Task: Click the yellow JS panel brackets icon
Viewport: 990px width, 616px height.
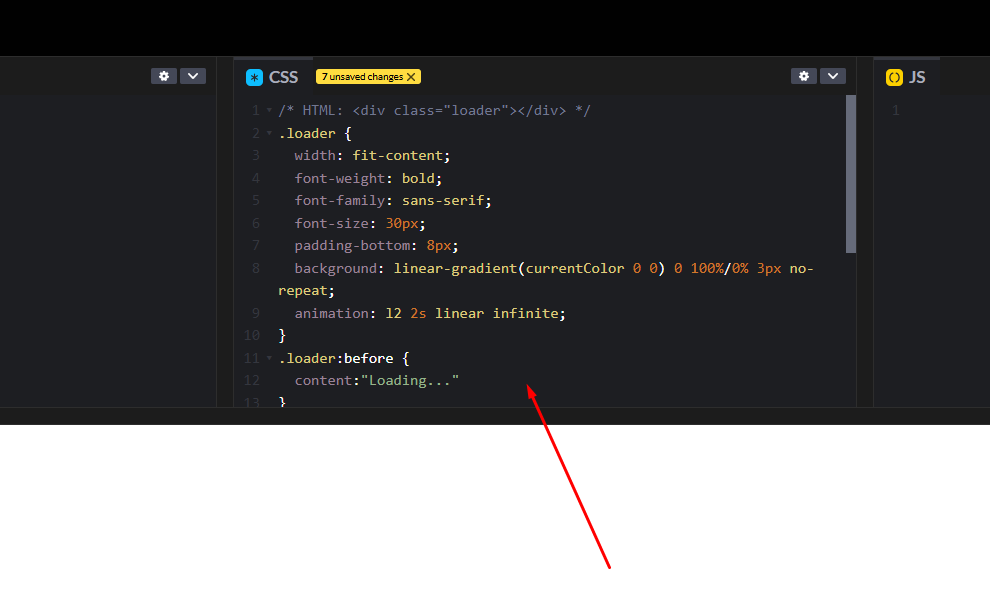Action: tap(895, 76)
